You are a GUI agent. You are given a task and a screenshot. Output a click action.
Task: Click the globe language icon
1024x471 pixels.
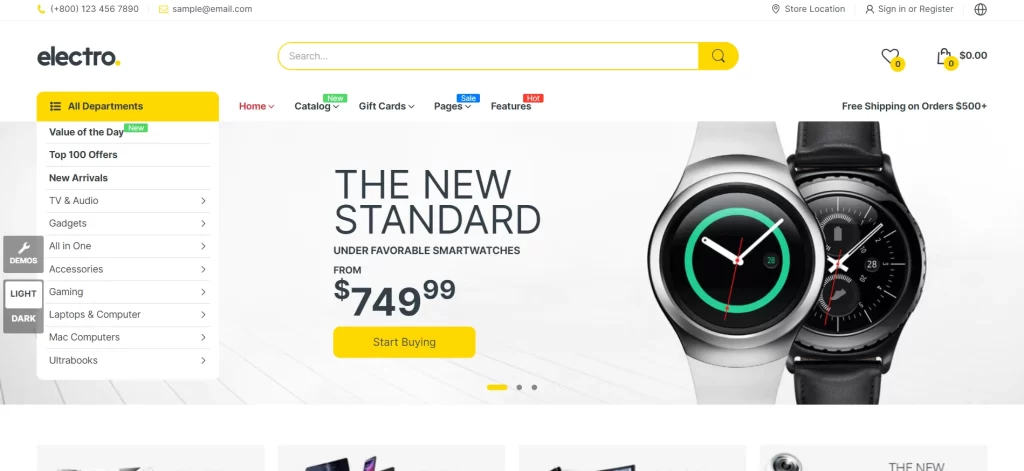(980, 9)
